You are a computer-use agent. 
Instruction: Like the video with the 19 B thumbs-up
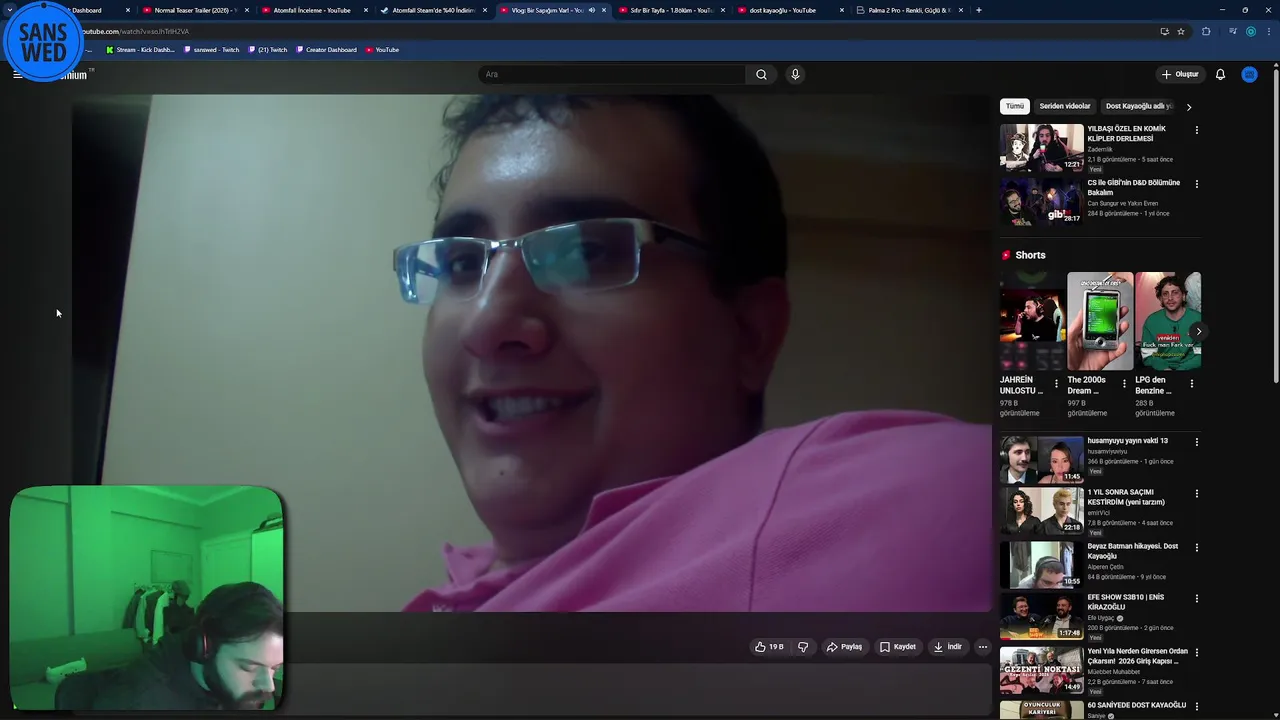pyautogui.click(x=769, y=647)
